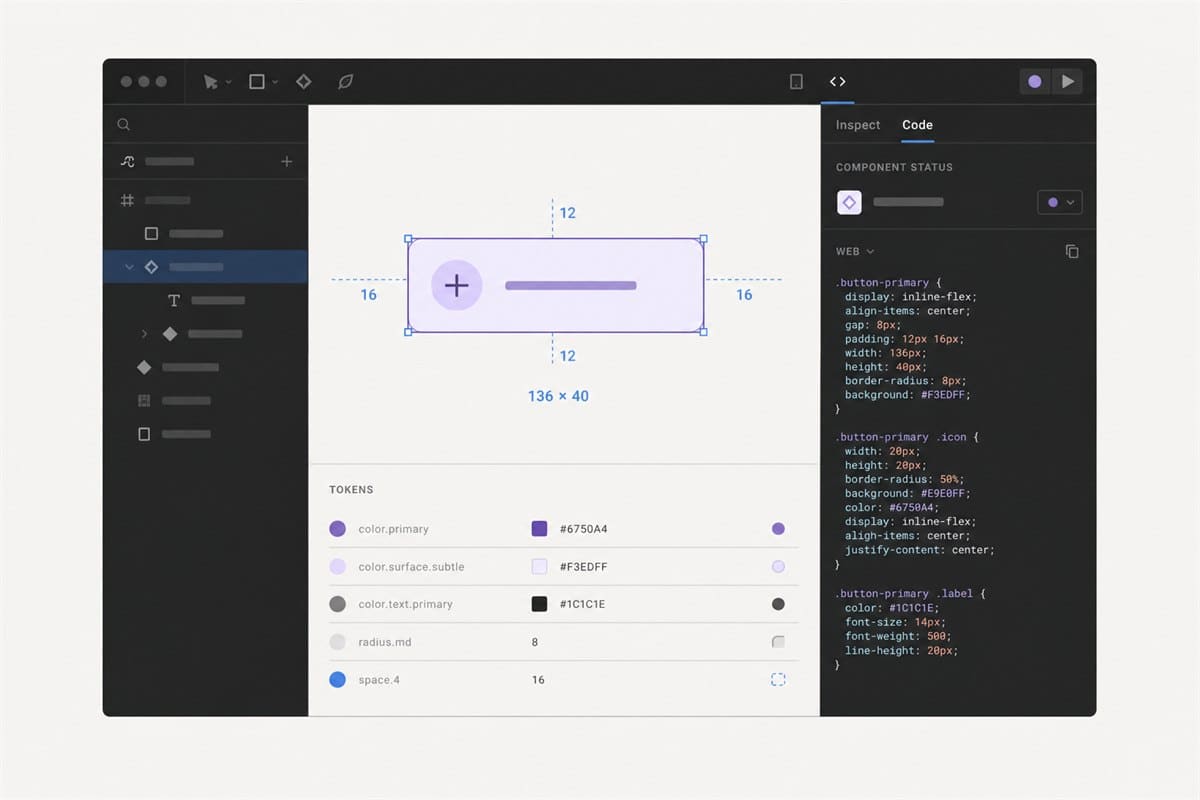Open the device preview icon

pos(796,82)
